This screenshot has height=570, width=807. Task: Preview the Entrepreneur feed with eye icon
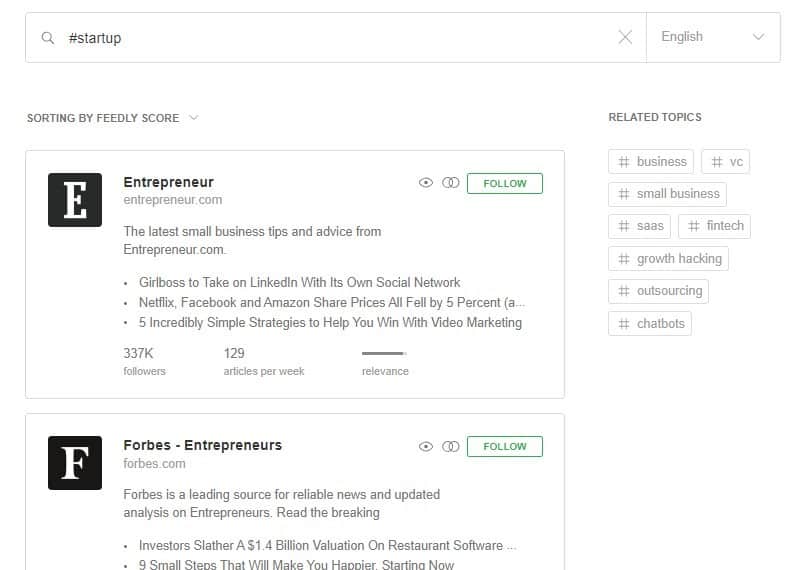click(426, 183)
